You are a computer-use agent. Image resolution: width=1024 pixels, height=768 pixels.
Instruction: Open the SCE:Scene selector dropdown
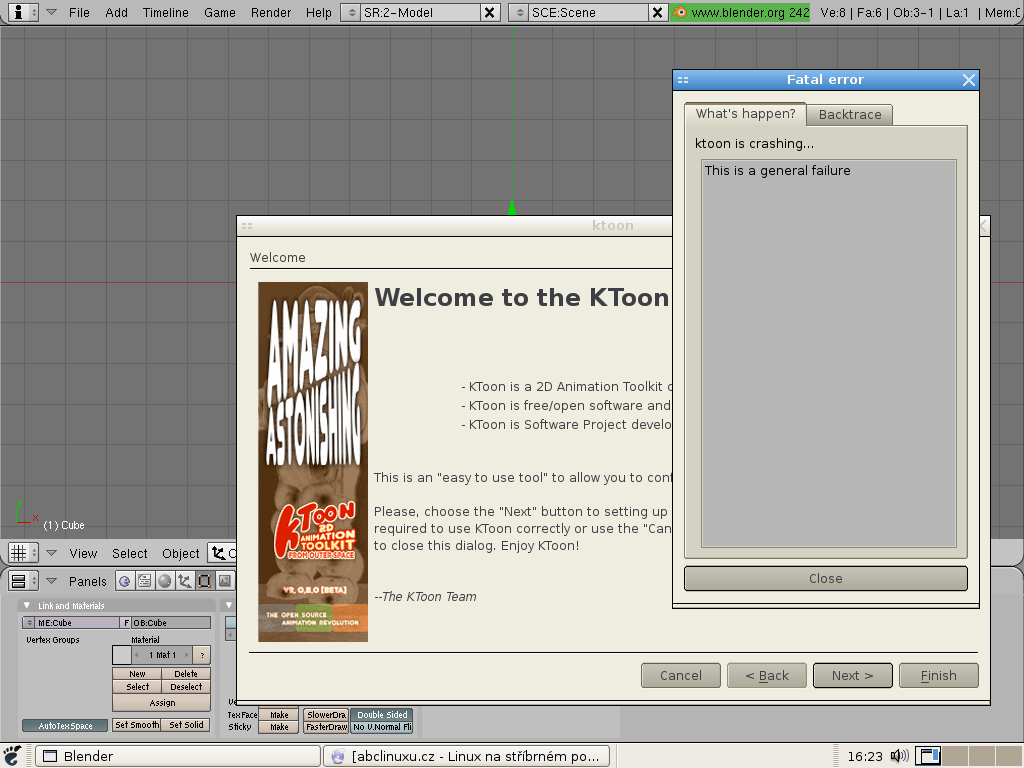click(519, 12)
